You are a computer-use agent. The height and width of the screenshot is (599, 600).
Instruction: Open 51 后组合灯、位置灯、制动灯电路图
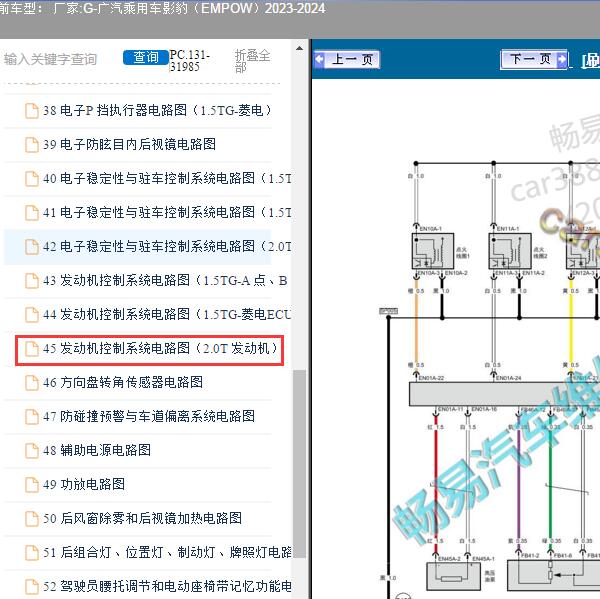(167, 553)
